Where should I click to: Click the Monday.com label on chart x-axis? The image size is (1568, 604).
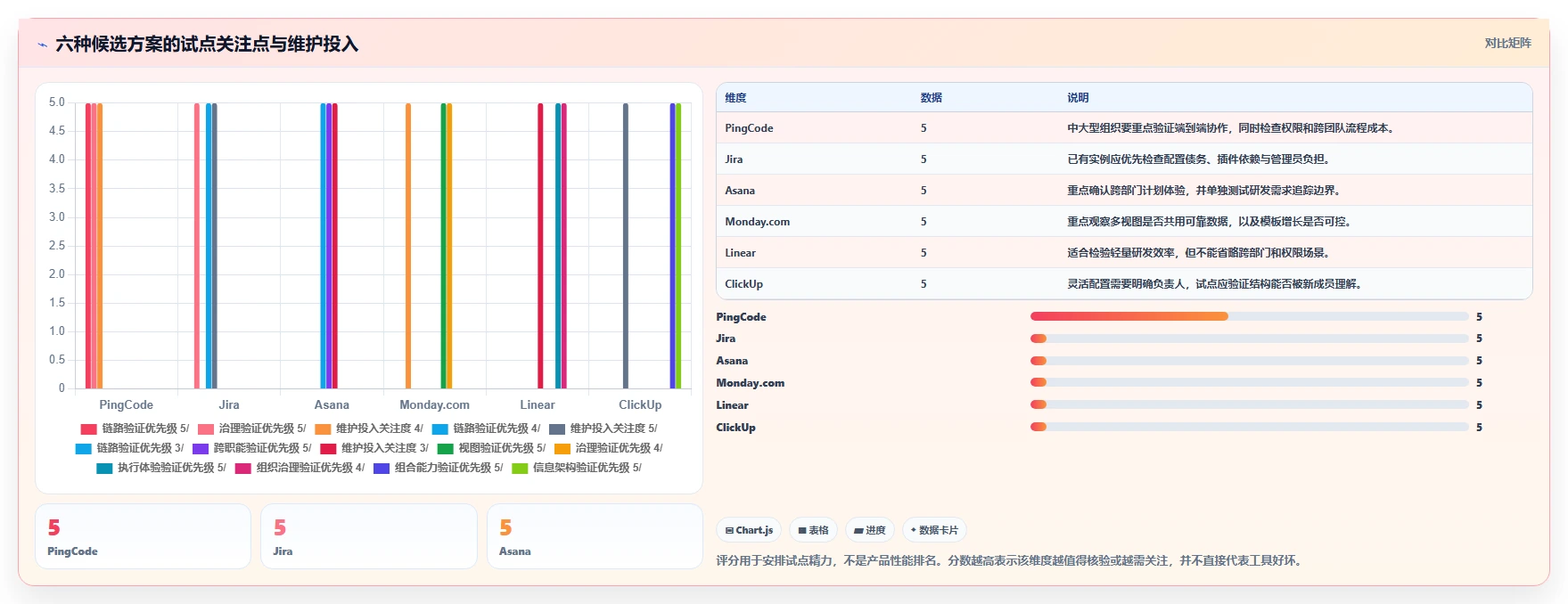coord(434,404)
